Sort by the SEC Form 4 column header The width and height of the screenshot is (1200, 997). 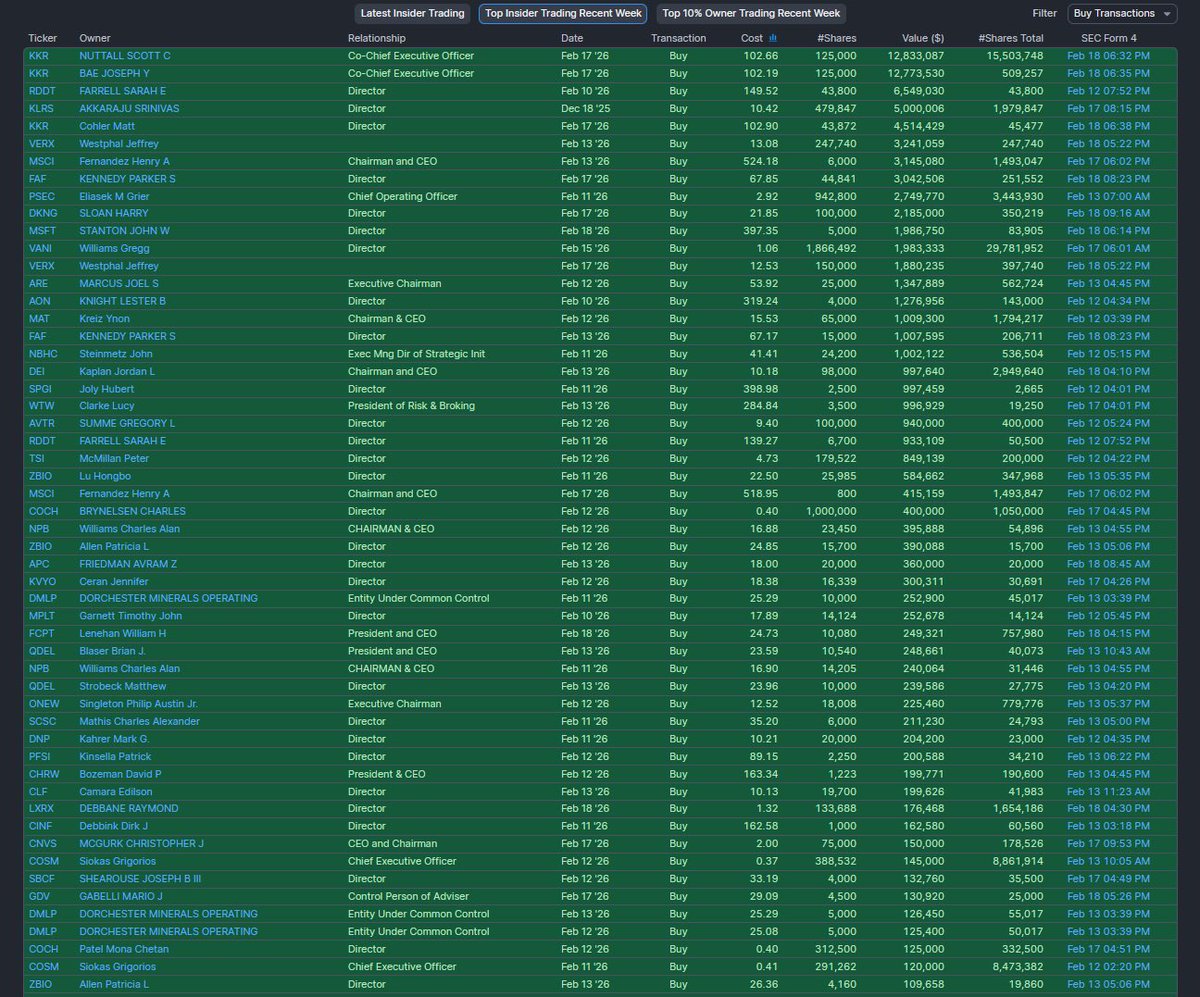[x=1109, y=38]
